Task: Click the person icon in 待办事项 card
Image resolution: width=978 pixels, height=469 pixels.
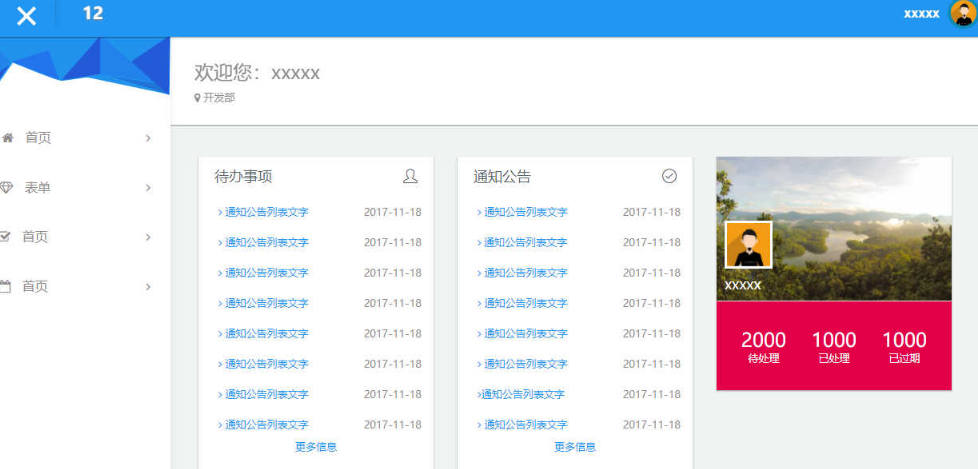Action: coord(410,176)
